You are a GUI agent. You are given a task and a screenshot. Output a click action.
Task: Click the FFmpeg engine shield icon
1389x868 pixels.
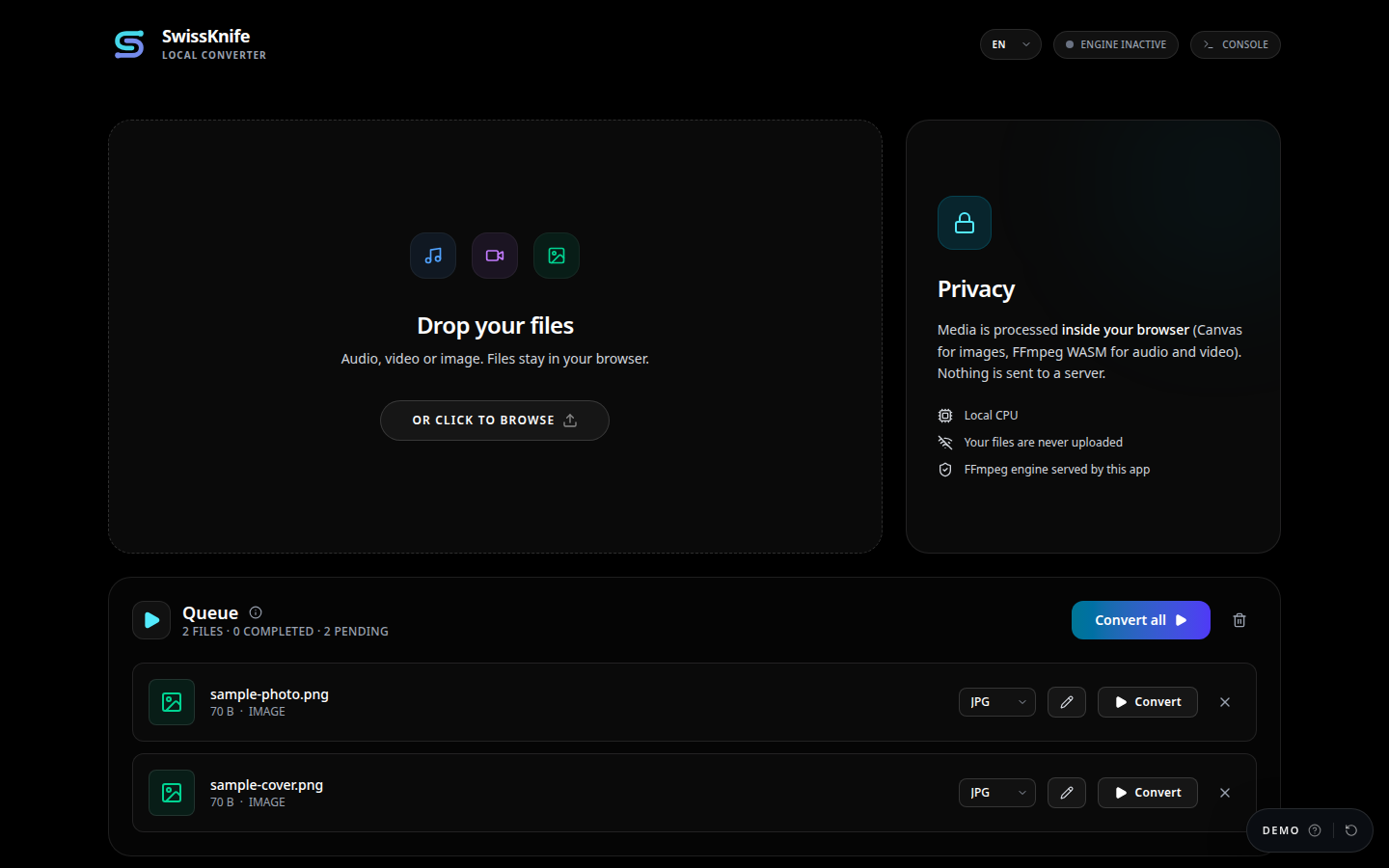(x=945, y=470)
